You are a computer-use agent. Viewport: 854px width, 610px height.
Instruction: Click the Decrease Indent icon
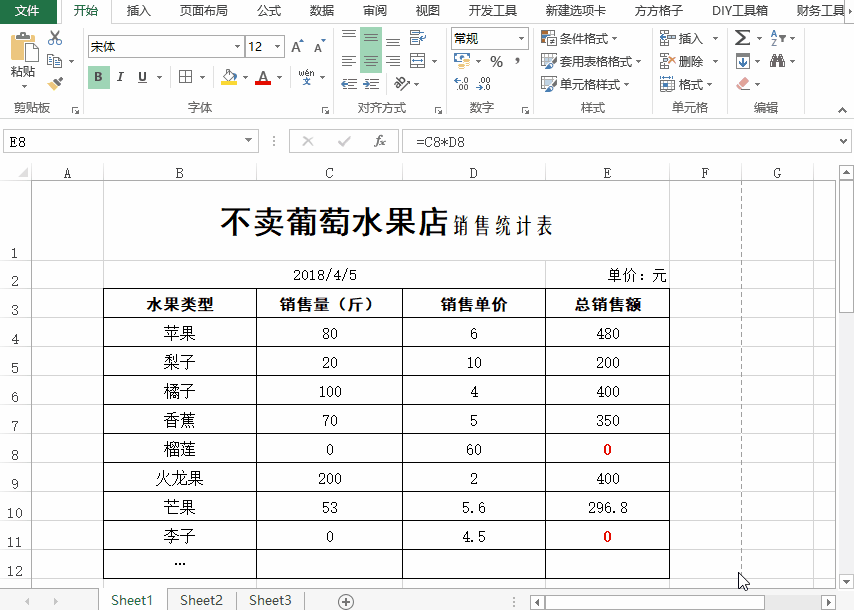click(349, 84)
